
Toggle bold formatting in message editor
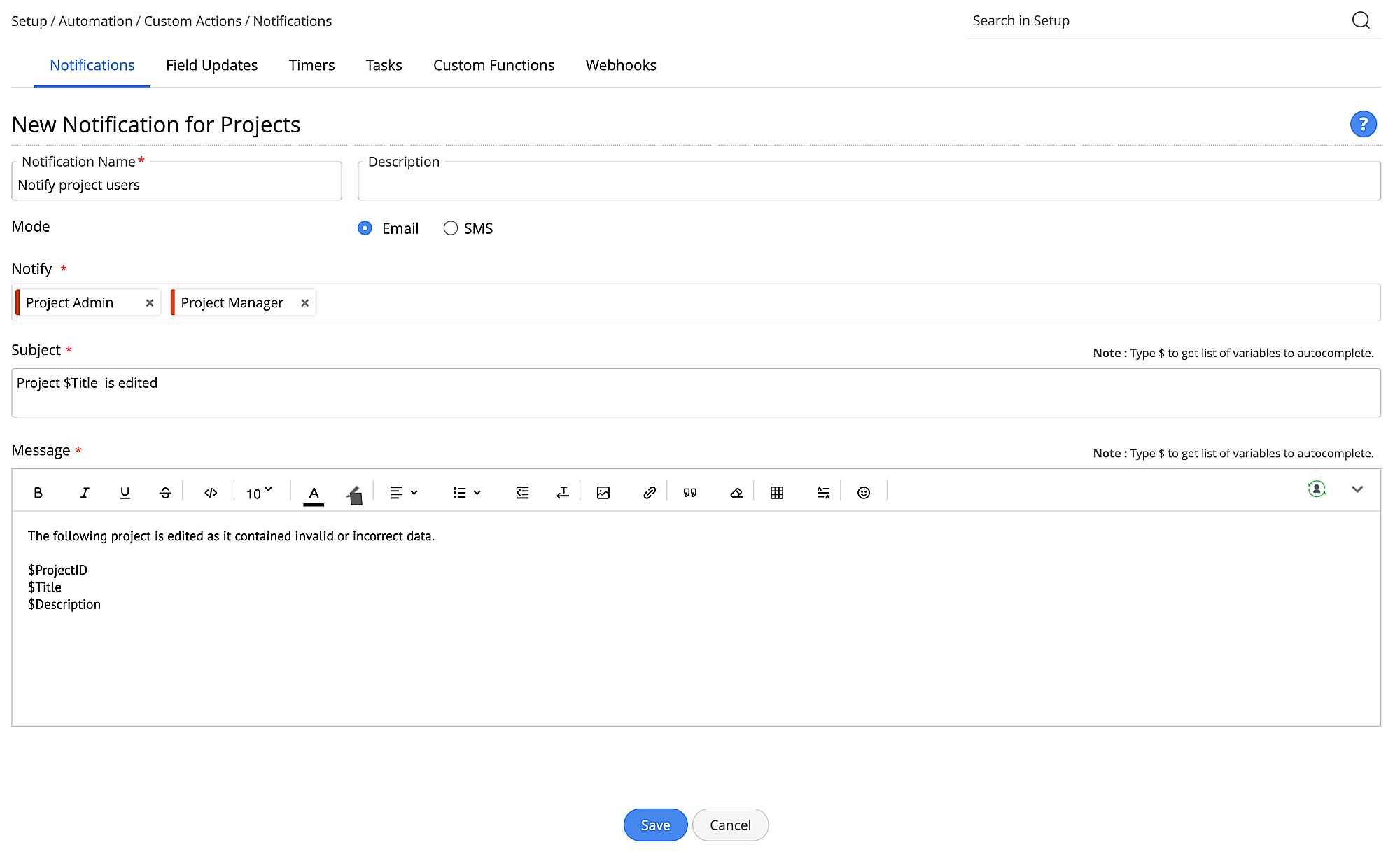(x=38, y=493)
